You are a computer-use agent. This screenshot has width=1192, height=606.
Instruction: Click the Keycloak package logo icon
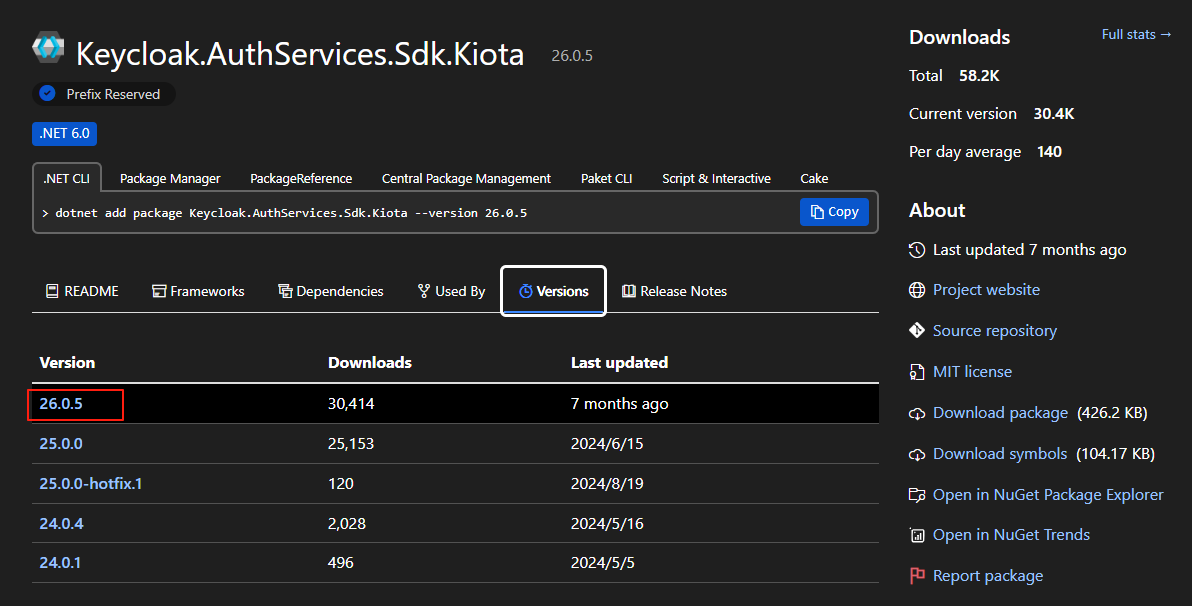[x=48, y=47]
